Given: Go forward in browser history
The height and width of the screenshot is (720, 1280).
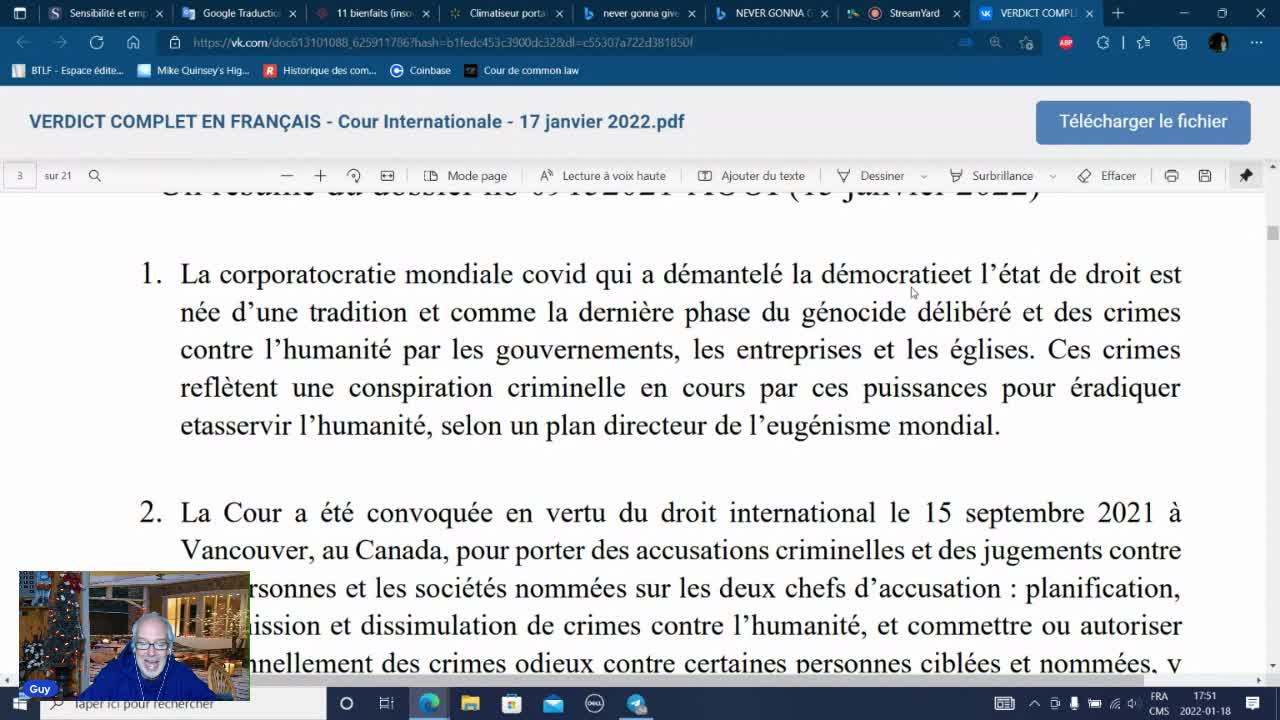Looking at the screenshot, I should [60, 43].
